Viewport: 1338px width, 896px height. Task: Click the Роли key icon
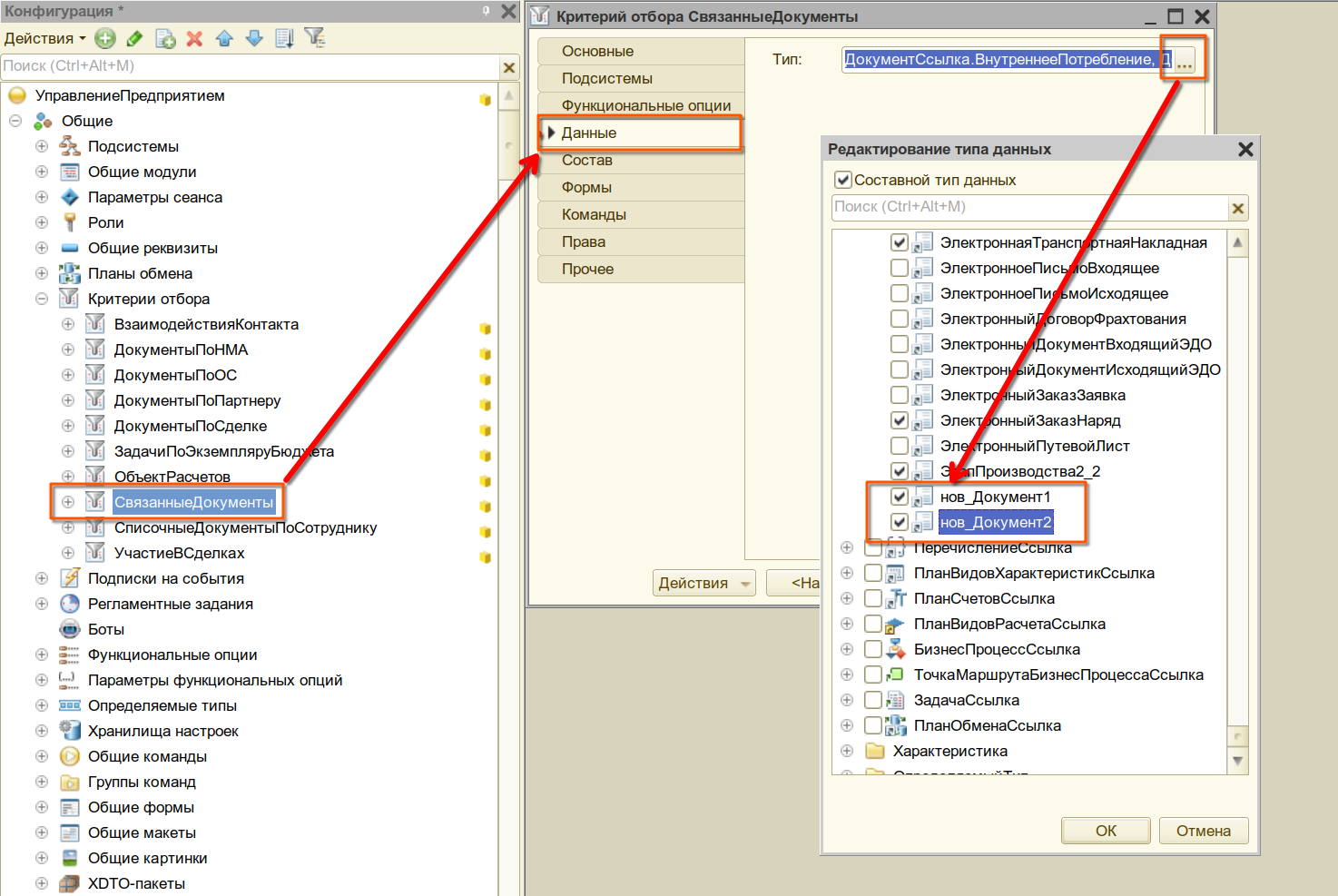click(70, 222)
